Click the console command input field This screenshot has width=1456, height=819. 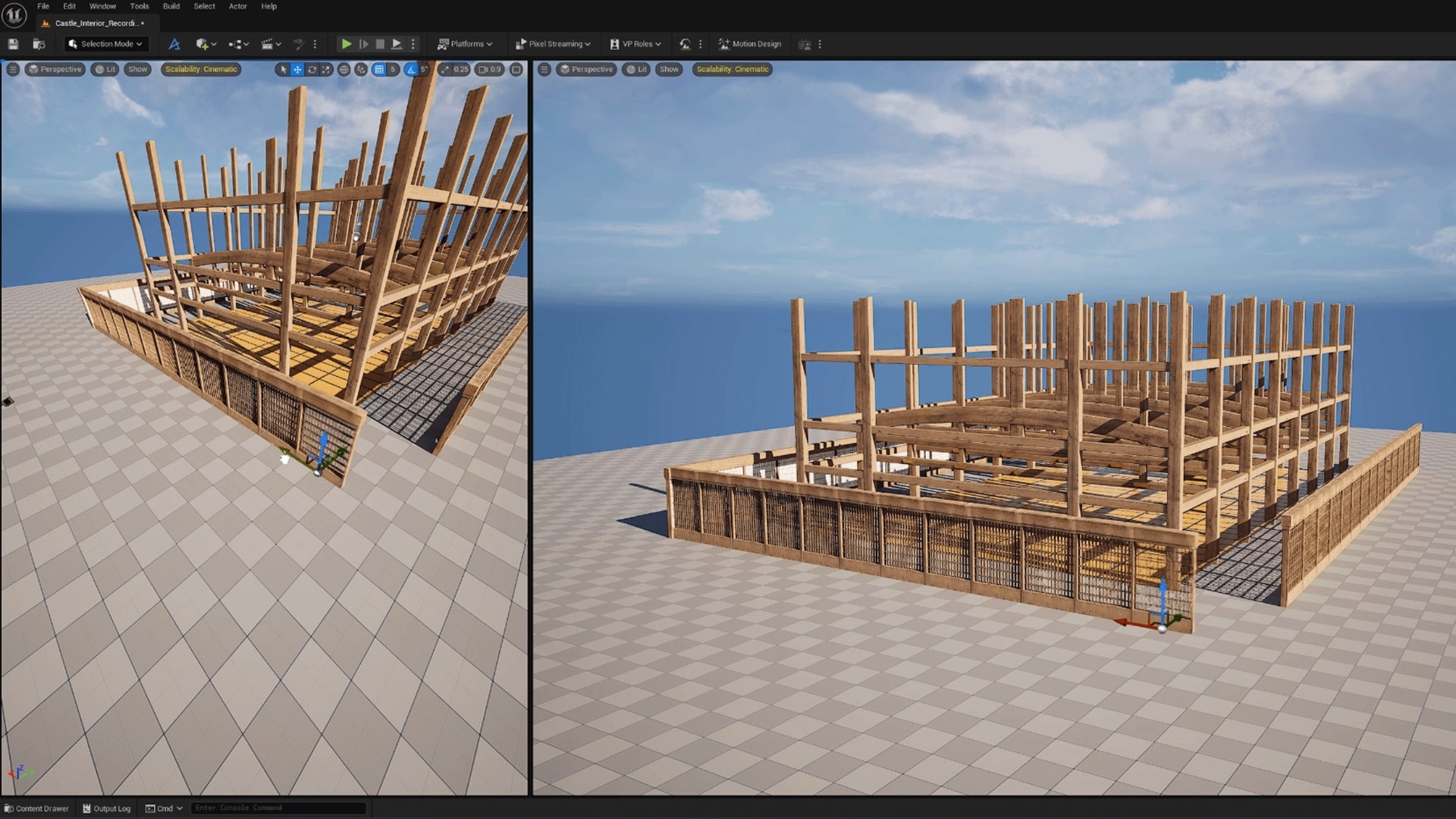pyautogui.click(x=278, y=808)
